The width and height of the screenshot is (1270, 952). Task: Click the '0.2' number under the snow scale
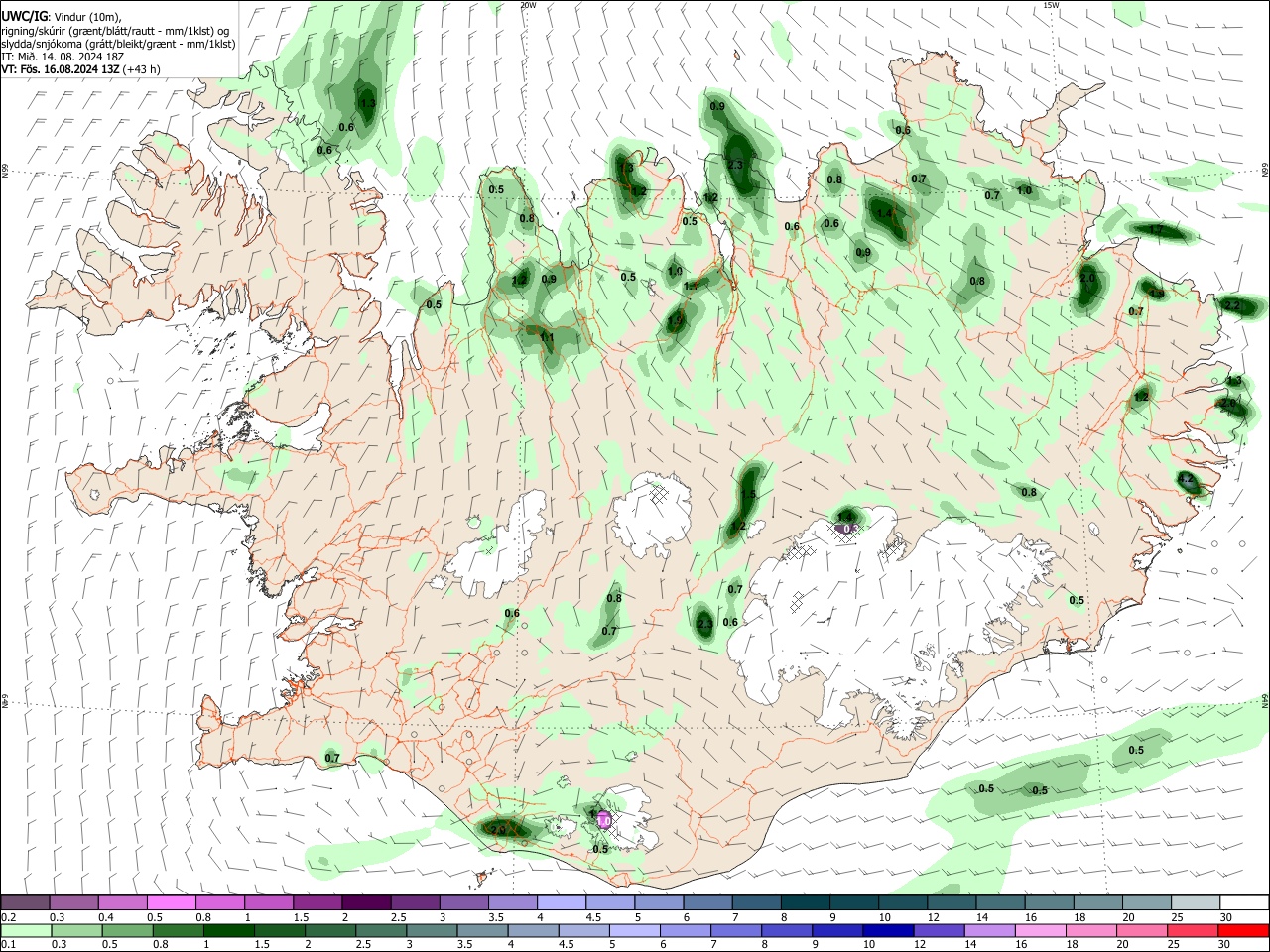(9, 917)
